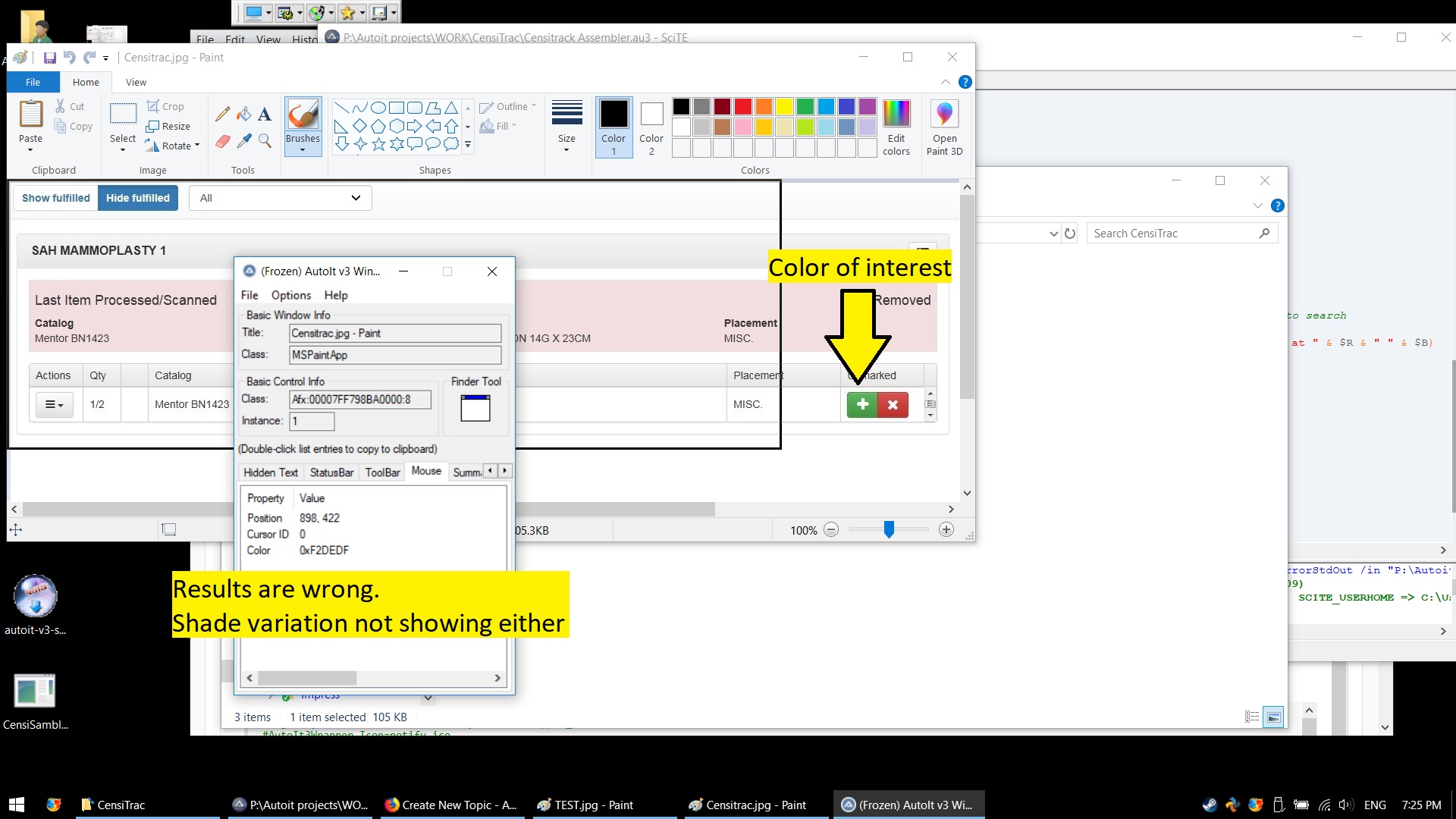
Task: Switch to Hidden Text tab in AutoIt Info
Action: click(271, 472)
